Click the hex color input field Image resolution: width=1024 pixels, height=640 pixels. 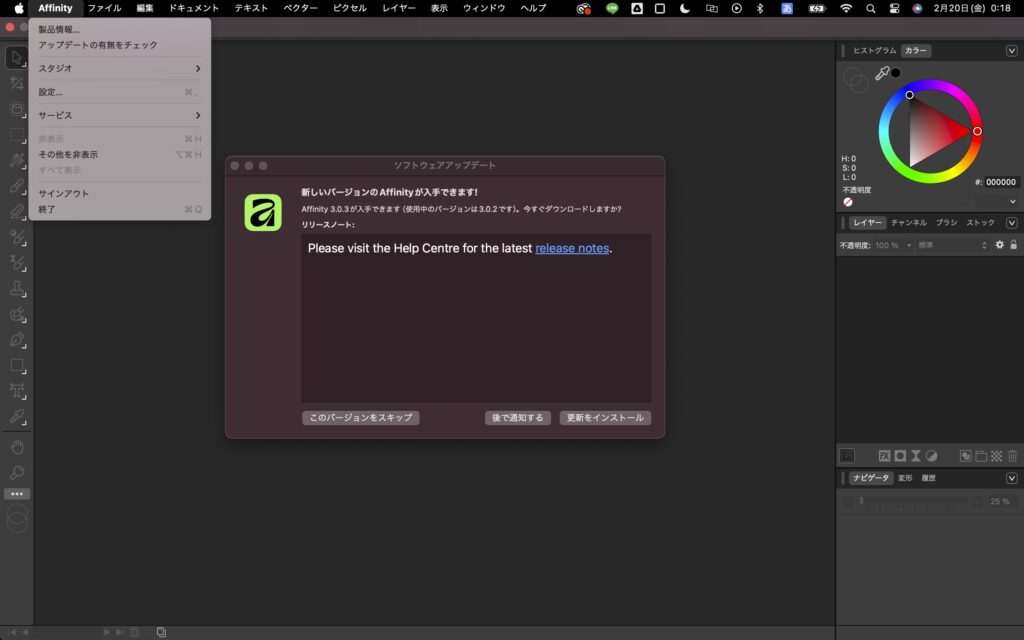(x=1000, y=183)
